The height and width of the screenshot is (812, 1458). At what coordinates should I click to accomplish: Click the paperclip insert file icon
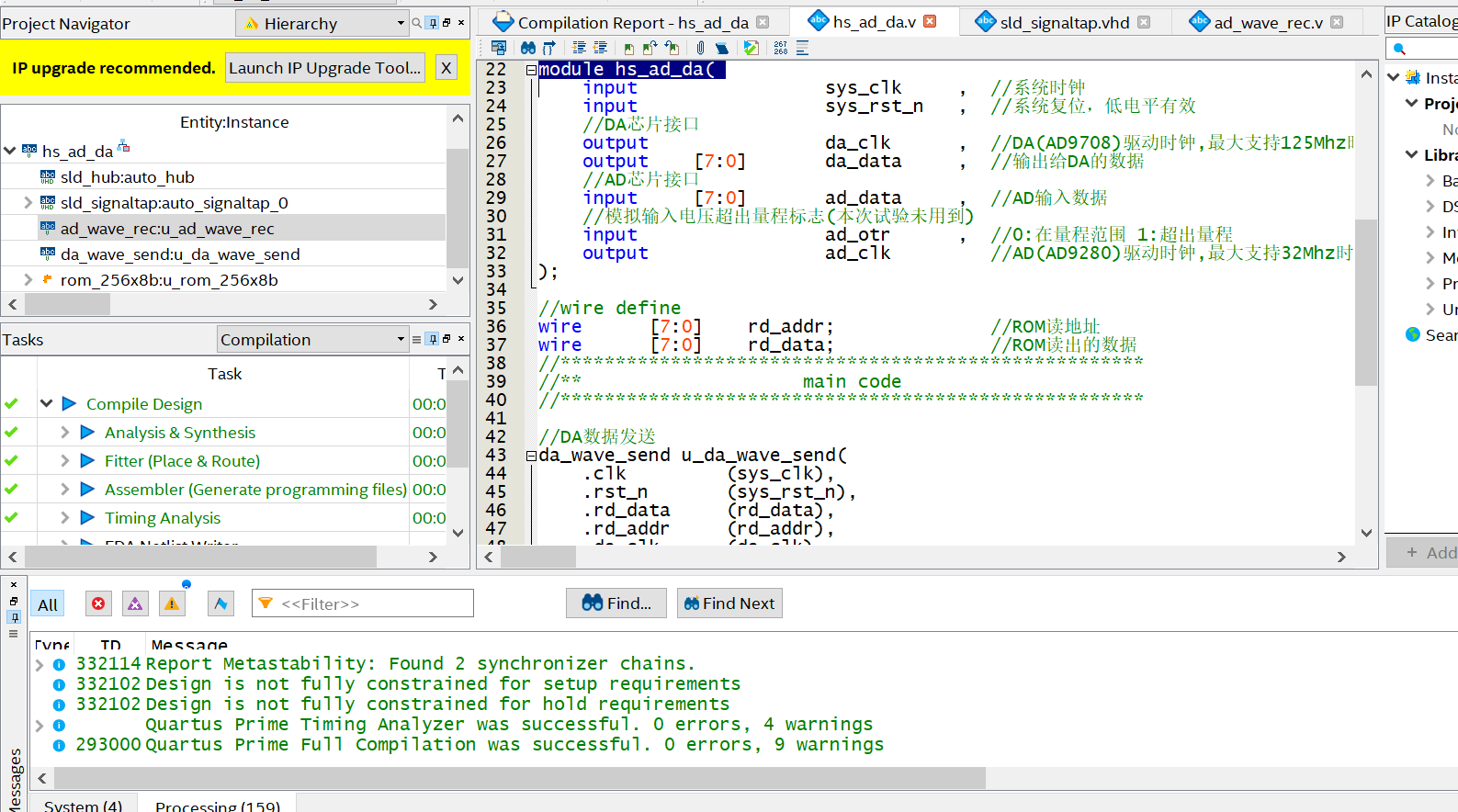(x=700, y=48)
